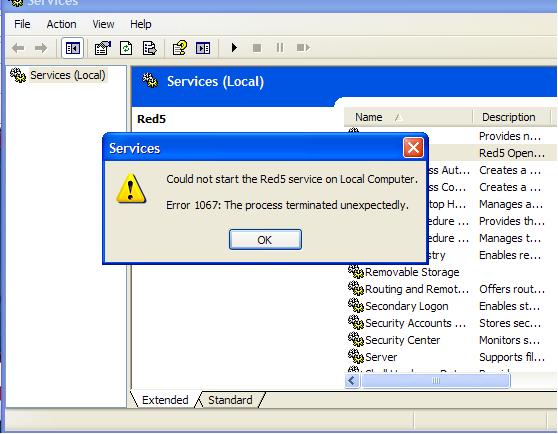Click the Stop Service toolbar button
Screen dimensions: 558x434
click(x=257, y=48)
